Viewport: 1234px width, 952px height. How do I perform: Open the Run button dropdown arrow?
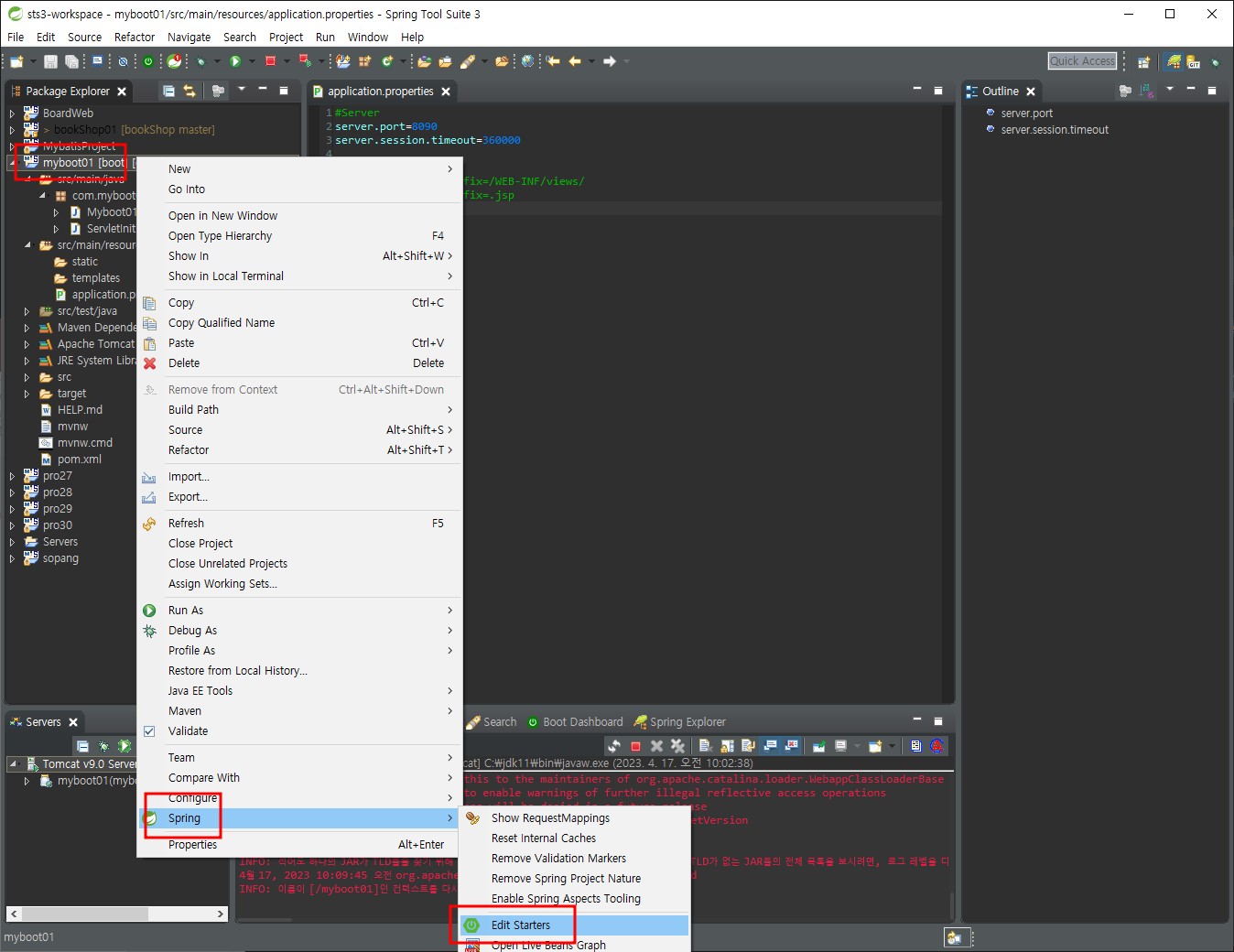pos(252,61)
